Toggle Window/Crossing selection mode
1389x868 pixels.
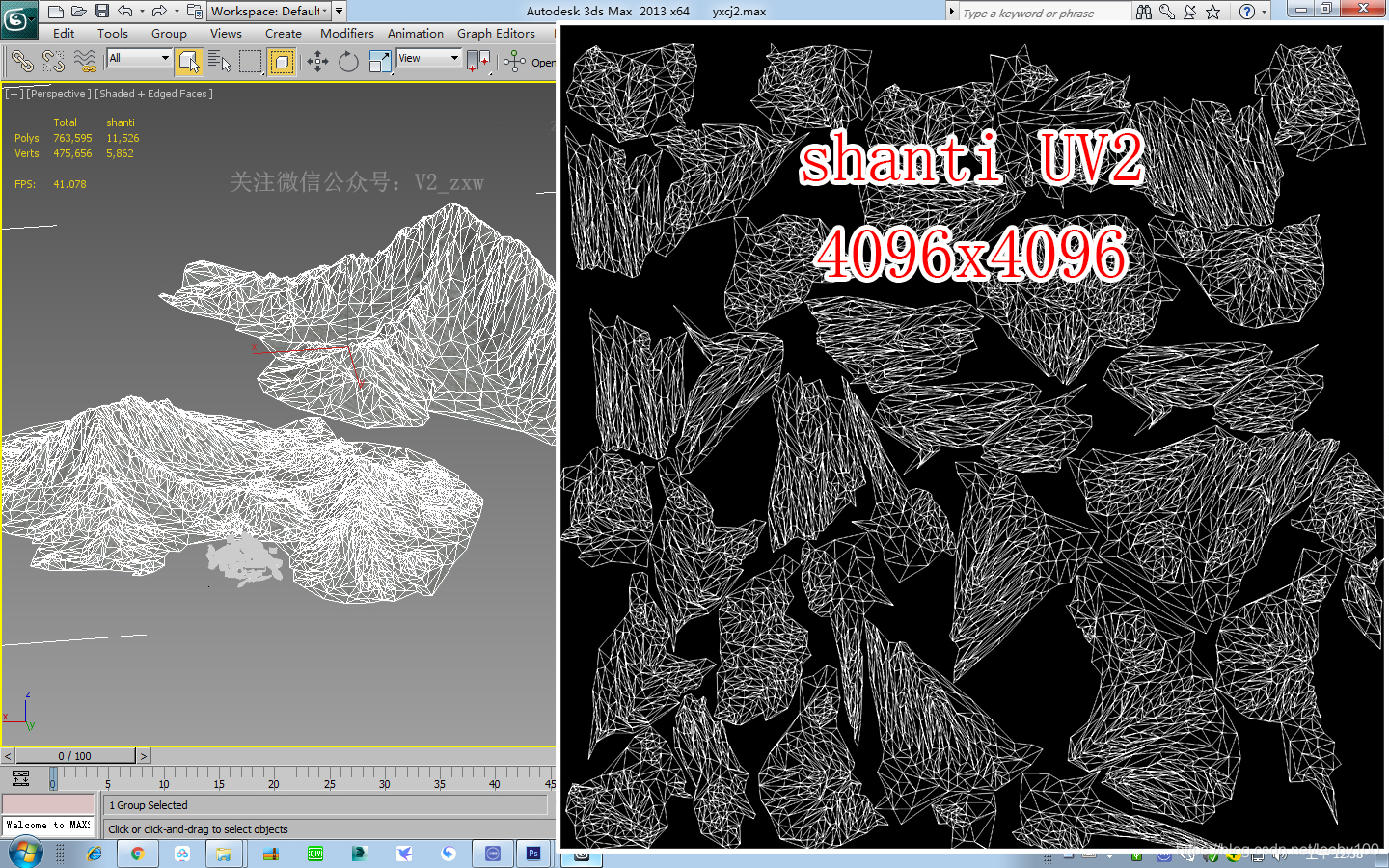tap(281, 62)
